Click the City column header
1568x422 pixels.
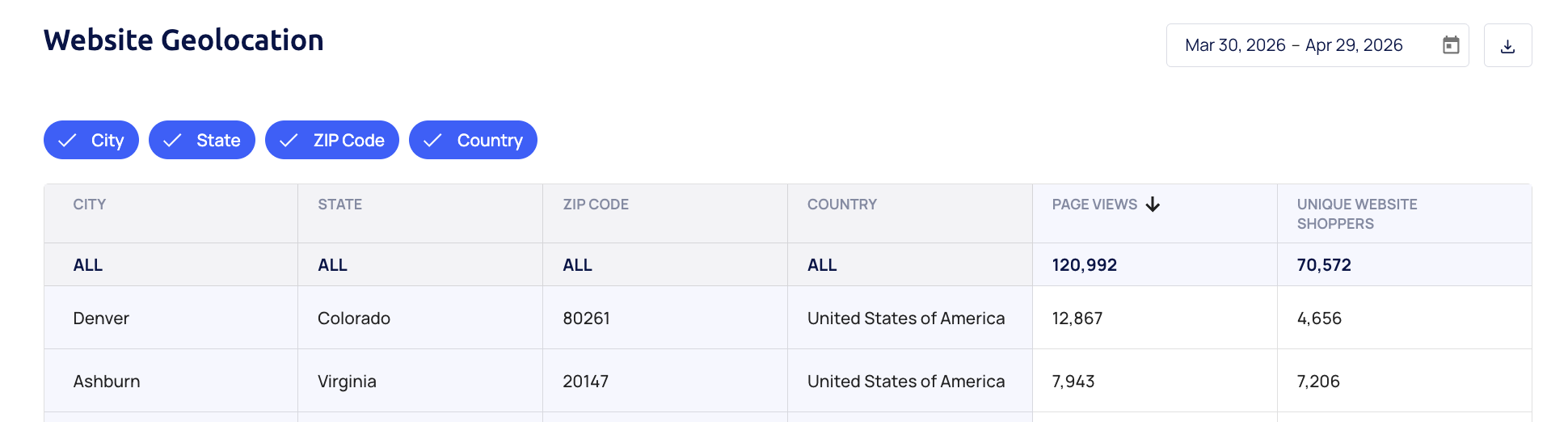pos(90,205)
